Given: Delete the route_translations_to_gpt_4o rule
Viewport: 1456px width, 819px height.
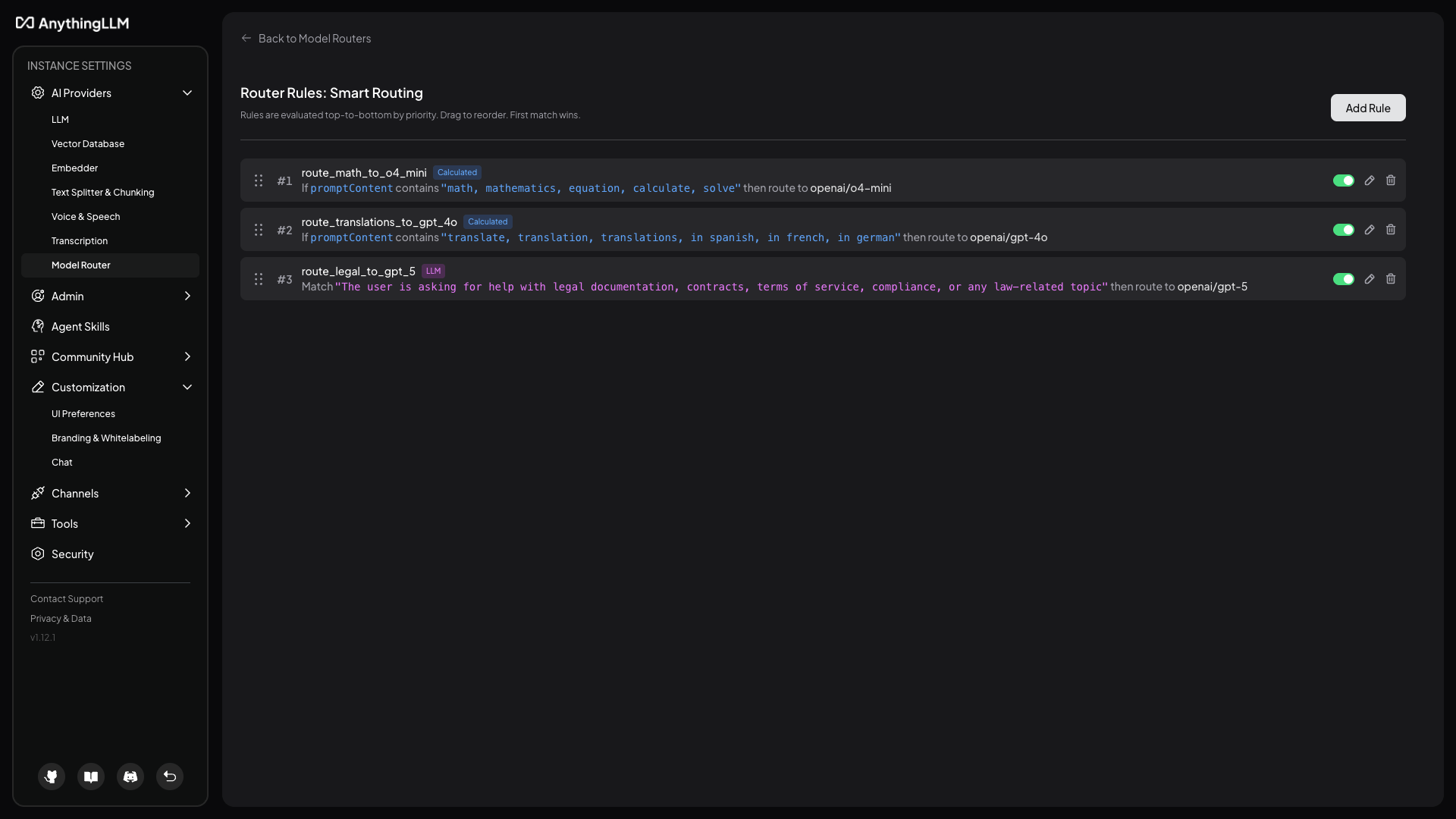Looking at the screenshot, I should pos(1391,230).
